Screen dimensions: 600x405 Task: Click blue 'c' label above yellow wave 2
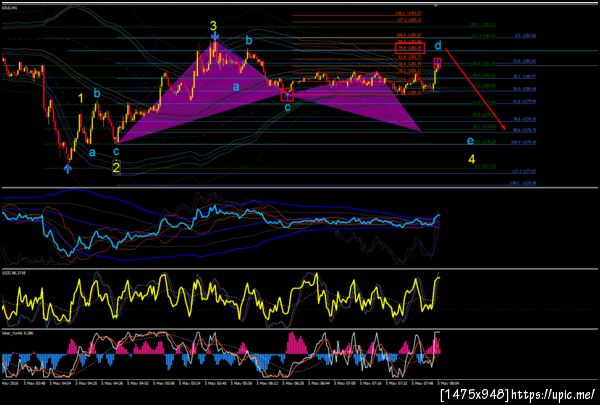tap(116, 151)
